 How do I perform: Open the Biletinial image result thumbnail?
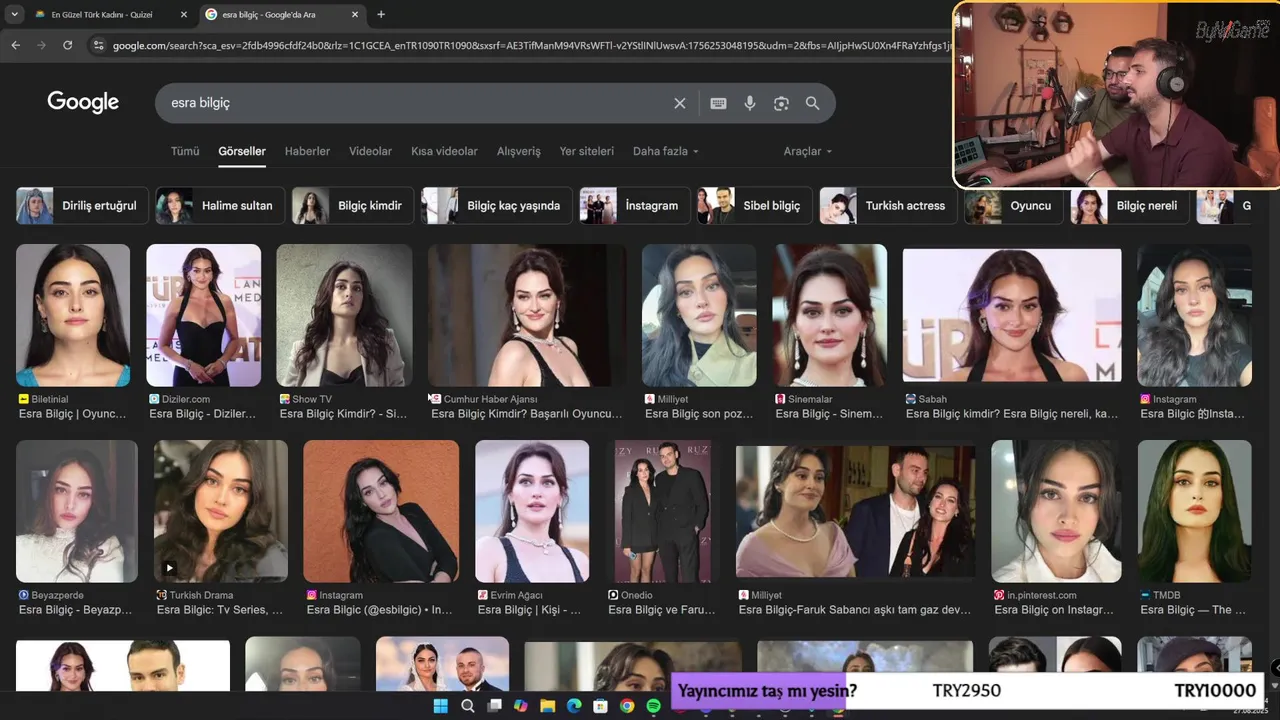tap(73, 315)
